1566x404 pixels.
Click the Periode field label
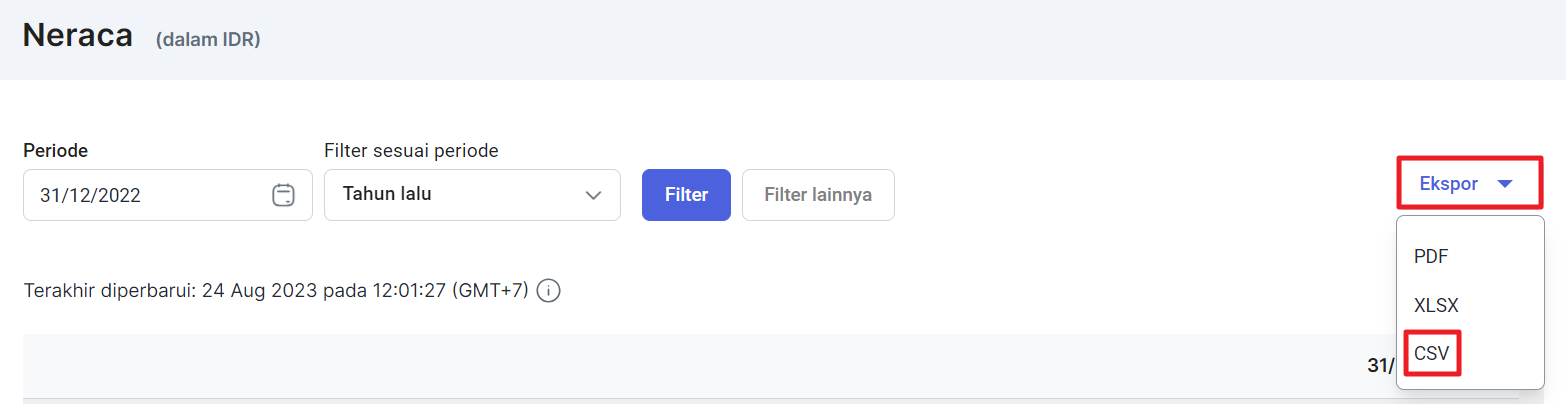pos(55,150)
